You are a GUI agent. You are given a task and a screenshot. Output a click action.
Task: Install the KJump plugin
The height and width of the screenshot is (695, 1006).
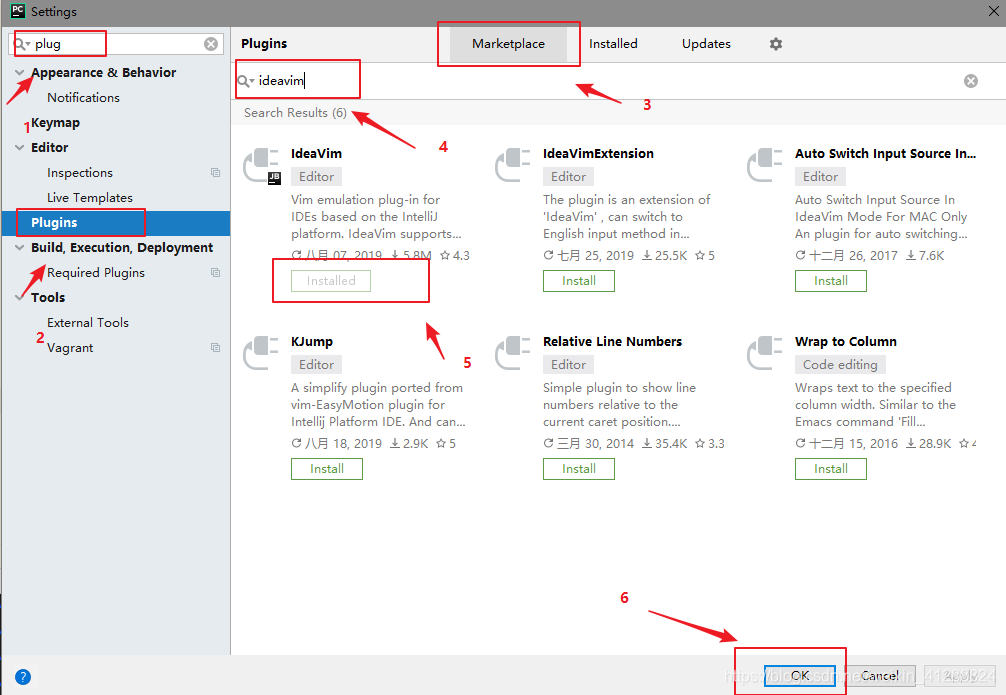pyautogui.click(x=327, y=469)
